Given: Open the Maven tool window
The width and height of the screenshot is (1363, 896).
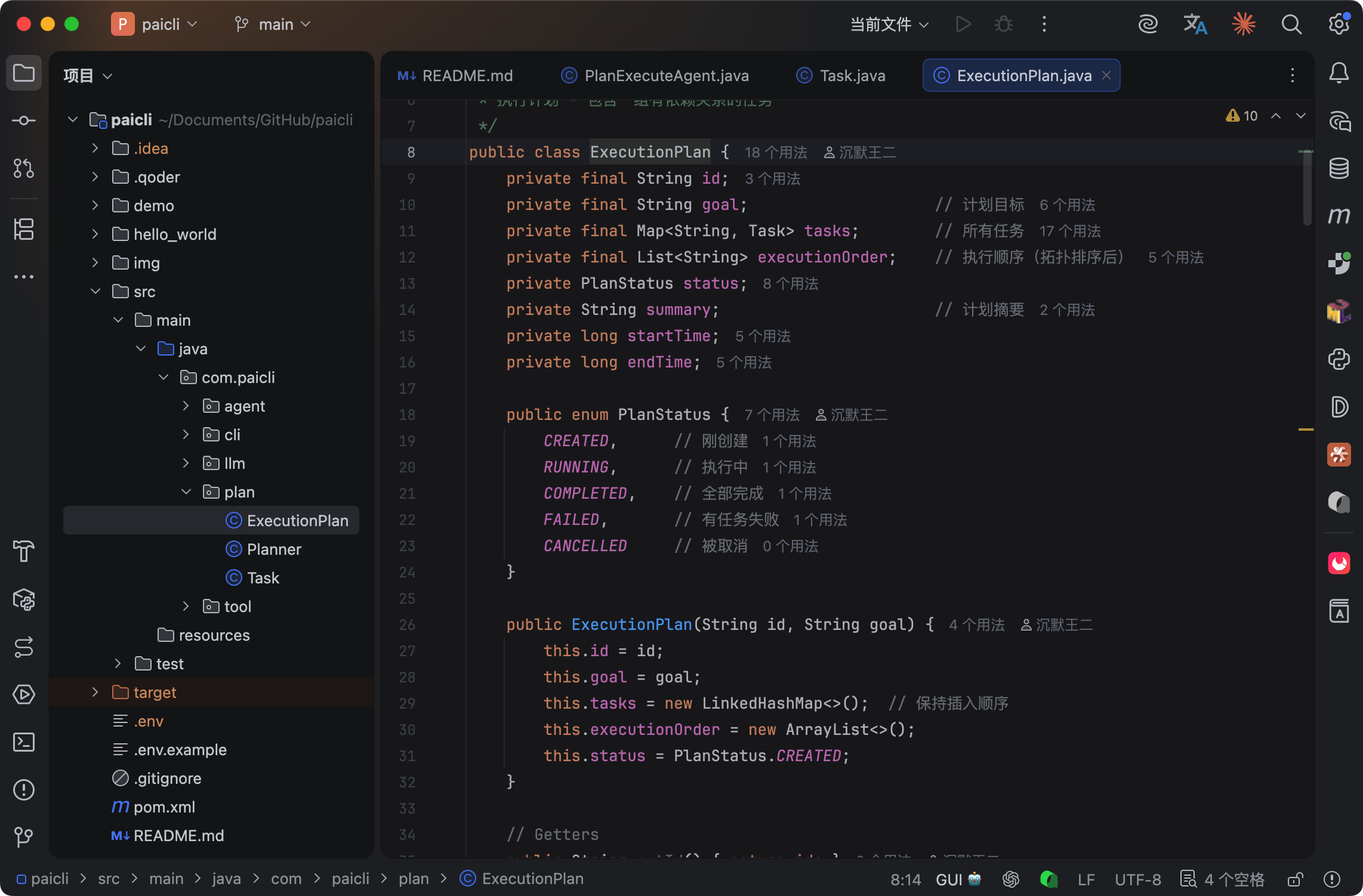Looking at the screenshot, I should (x=1339, y=216).
